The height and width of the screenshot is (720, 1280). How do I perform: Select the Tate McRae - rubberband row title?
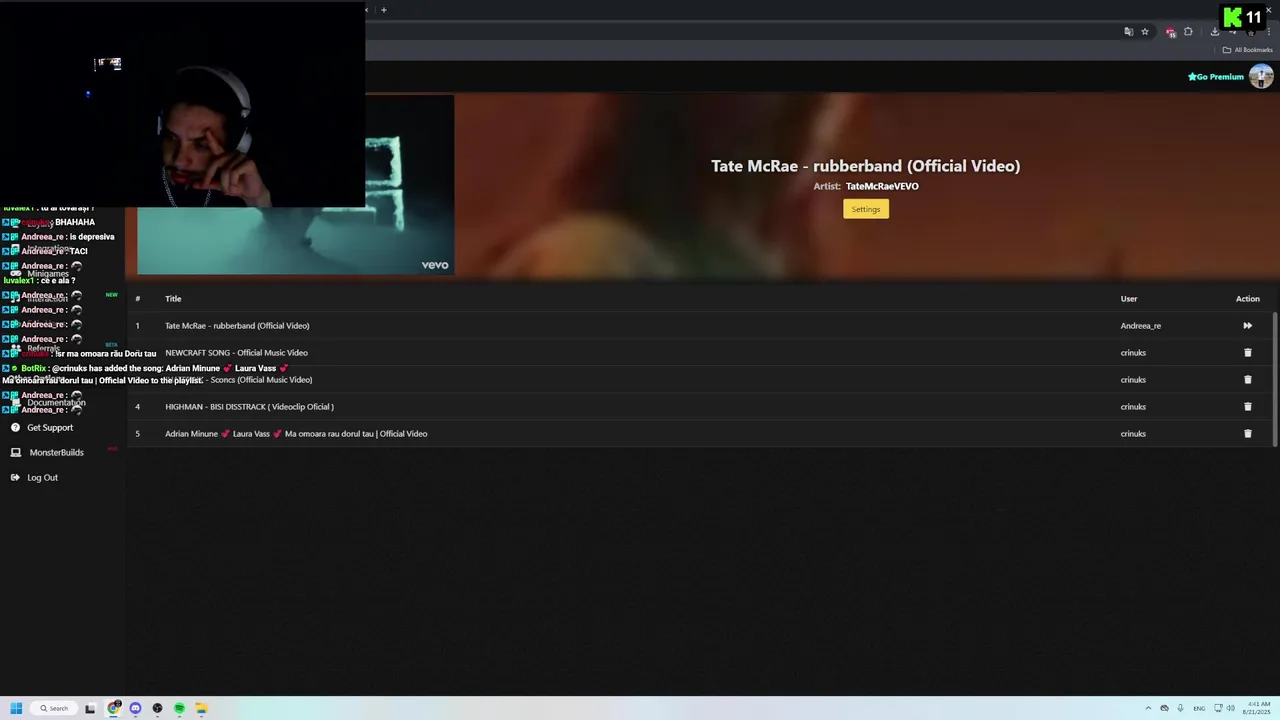click(x=237, y=325)
